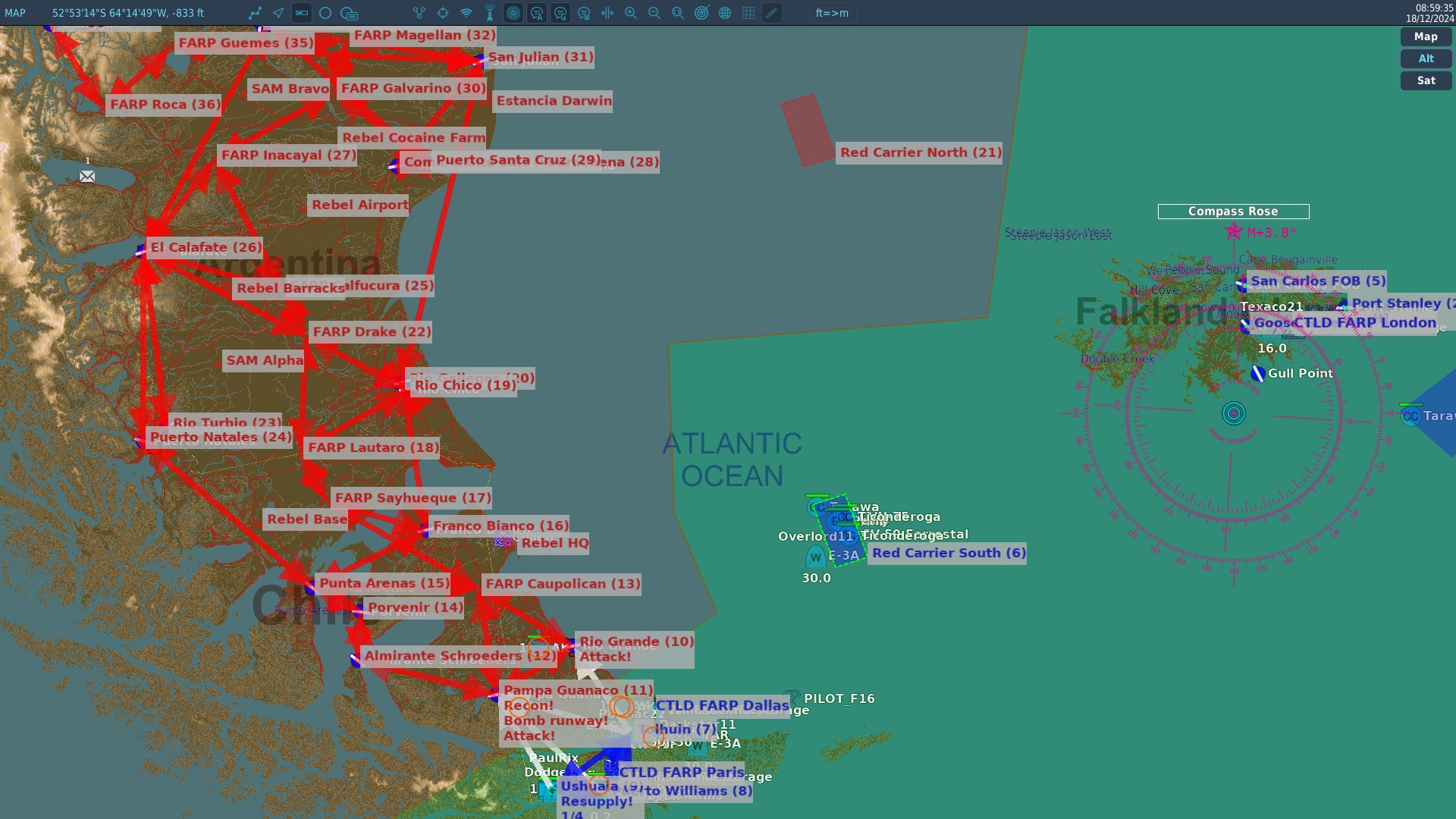This screenshot has width=1456, height=819.
Task: Click the 'FARP Inacayal (27)' label
Action: 288,155
